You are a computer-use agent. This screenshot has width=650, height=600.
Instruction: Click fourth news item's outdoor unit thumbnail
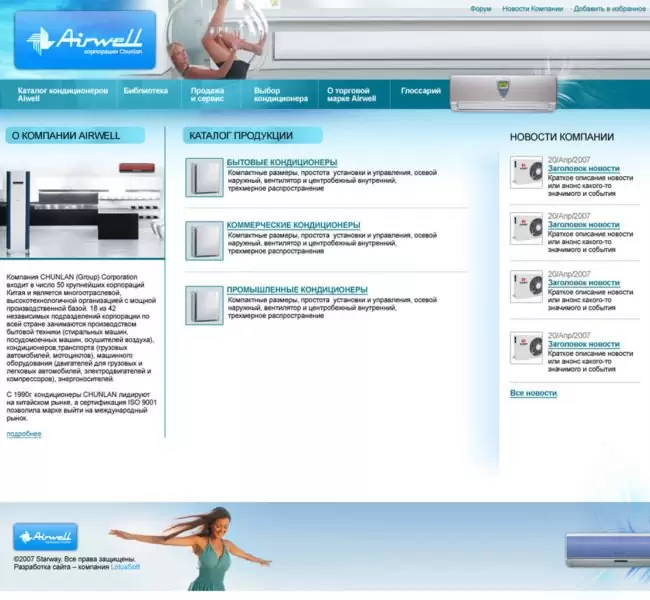526,348
